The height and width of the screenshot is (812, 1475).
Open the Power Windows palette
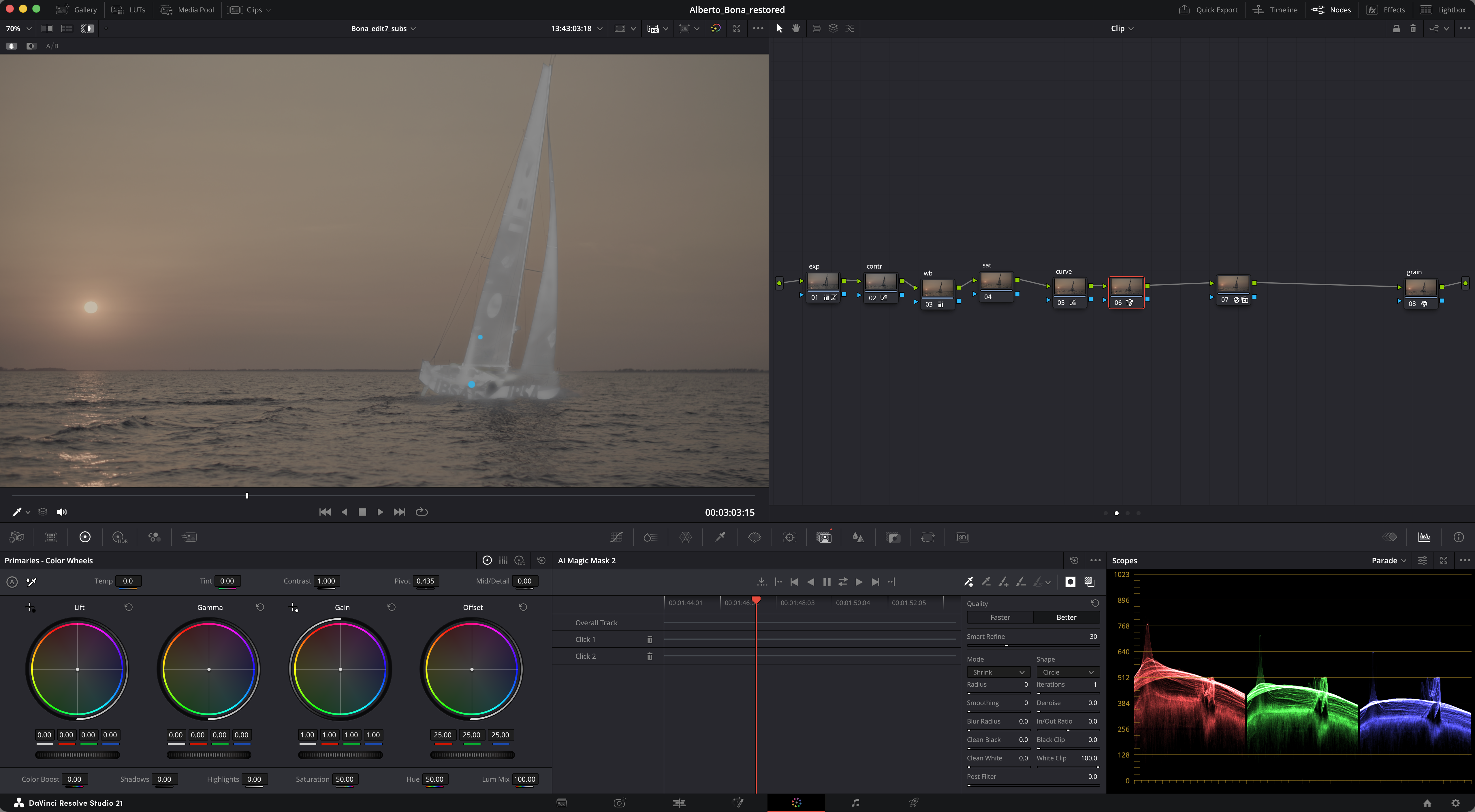[x=755, y=537]
